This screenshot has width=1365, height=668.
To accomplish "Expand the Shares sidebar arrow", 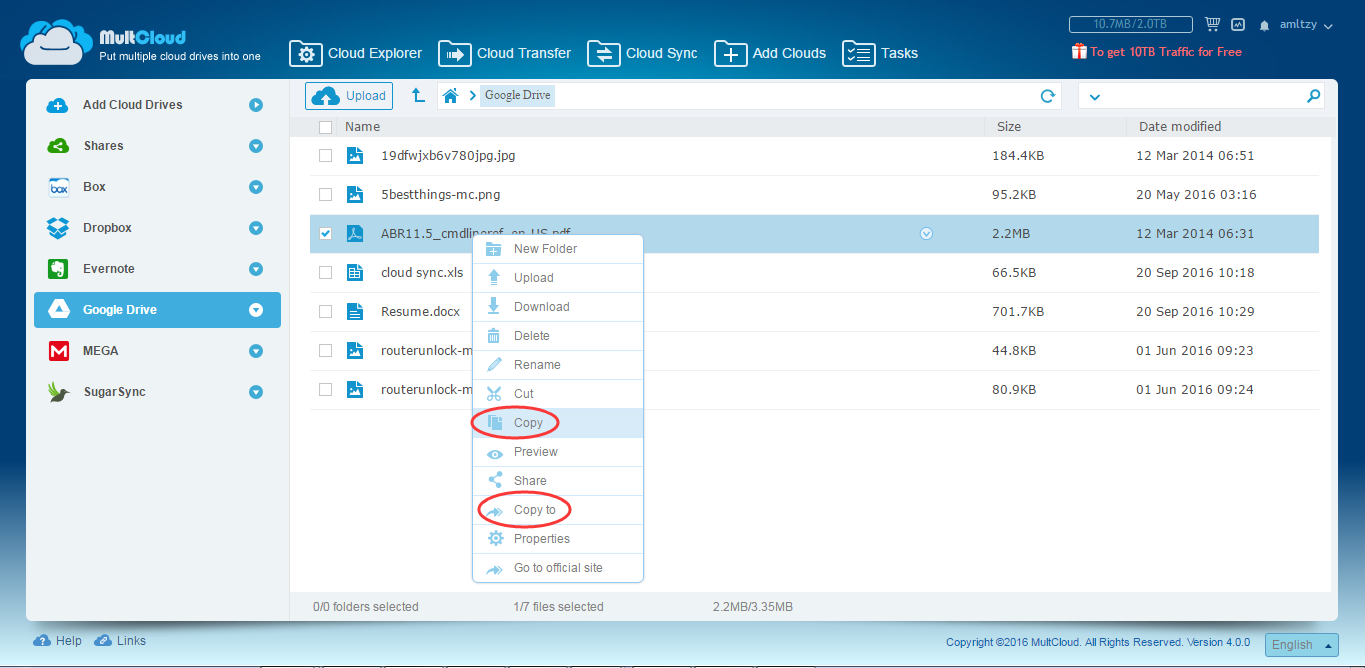I will pos(256,146).
